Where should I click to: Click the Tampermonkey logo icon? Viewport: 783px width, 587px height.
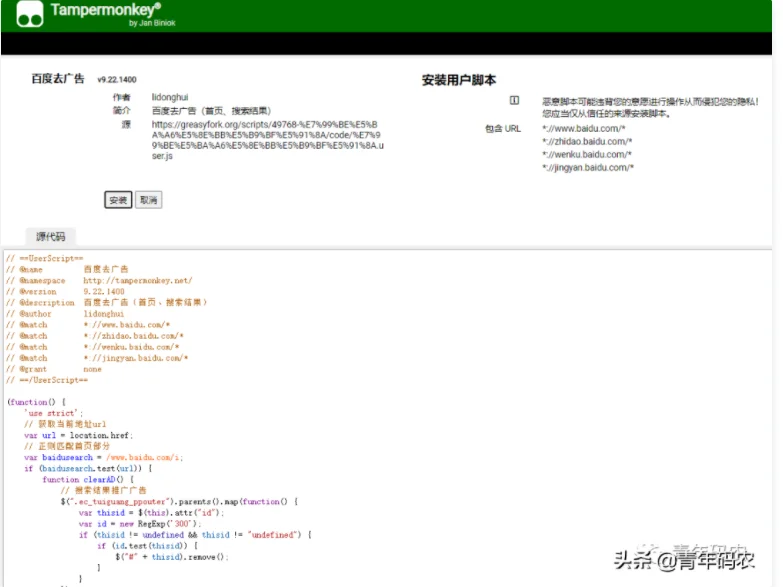click(29, 13)
